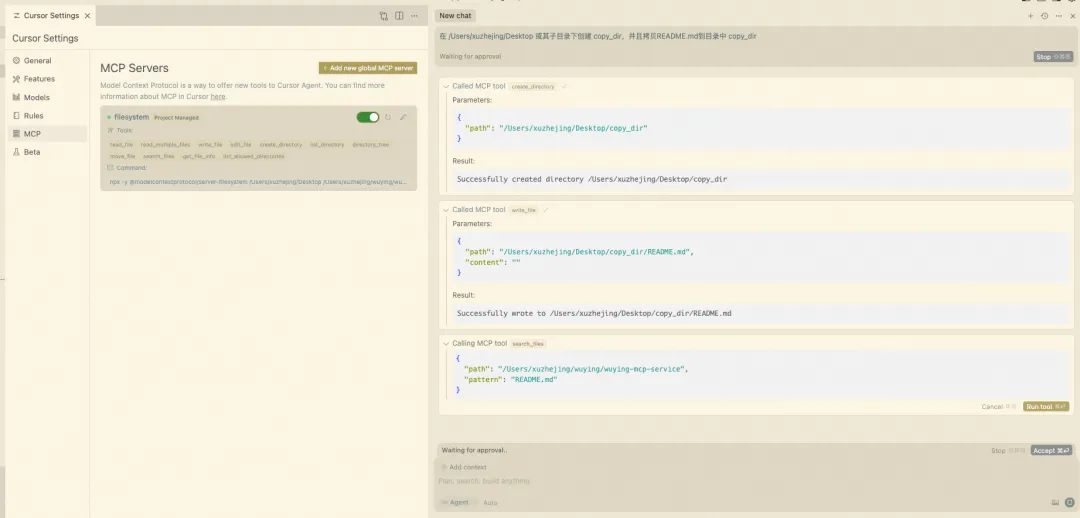Collapse the search_files tool call
1080x518 pixels.
(x=446, y=343)
